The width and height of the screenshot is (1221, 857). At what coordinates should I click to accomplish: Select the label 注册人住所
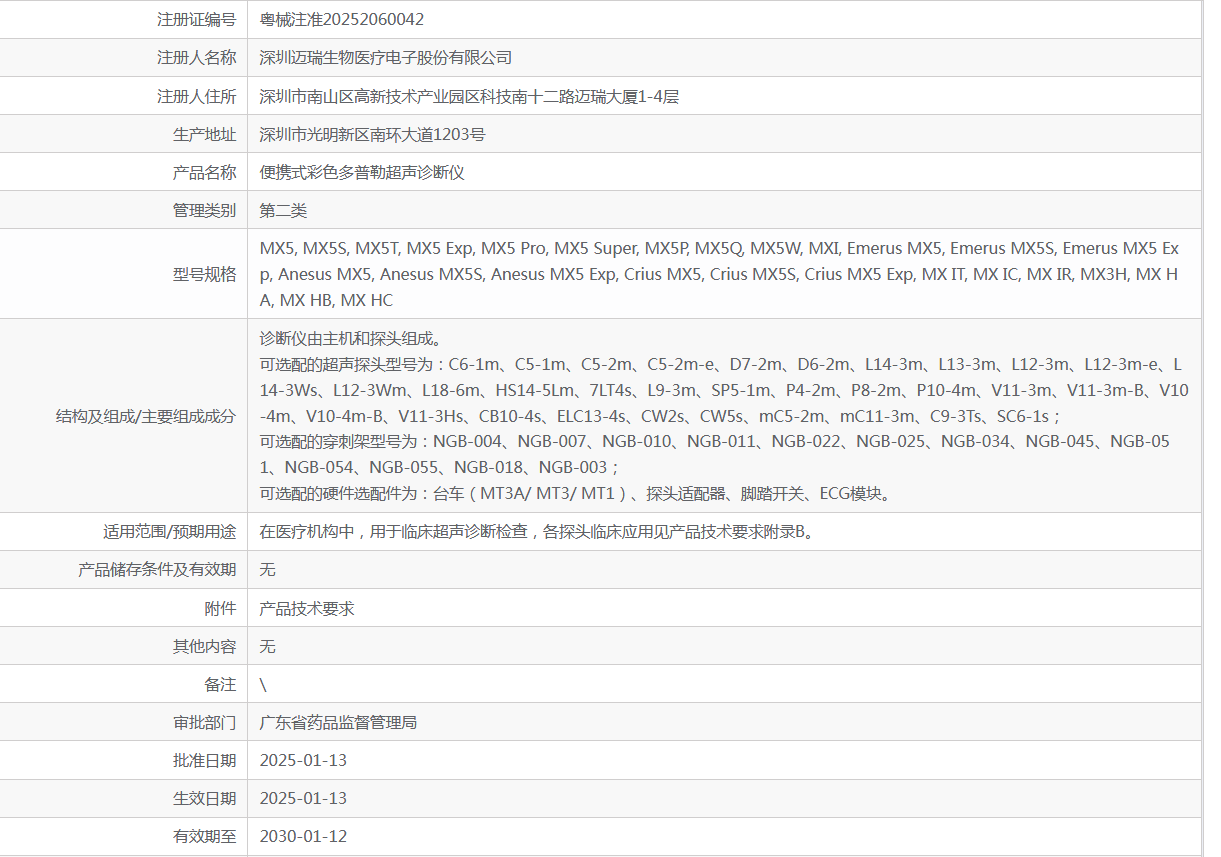pos(197,96)
